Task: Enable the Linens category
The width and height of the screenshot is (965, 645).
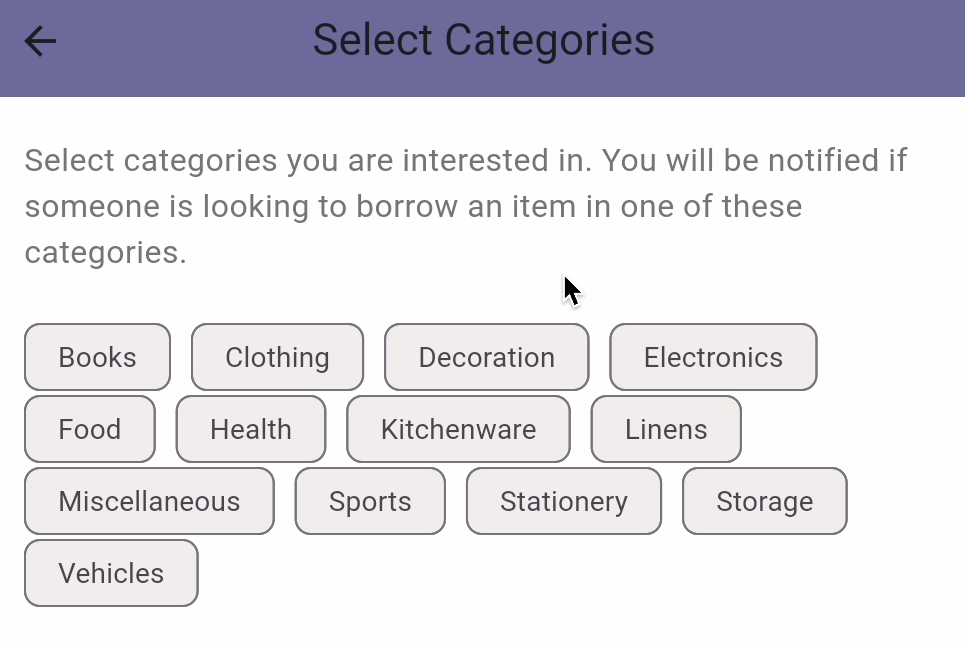Action: pyautogui.click(x=666, y=429)
